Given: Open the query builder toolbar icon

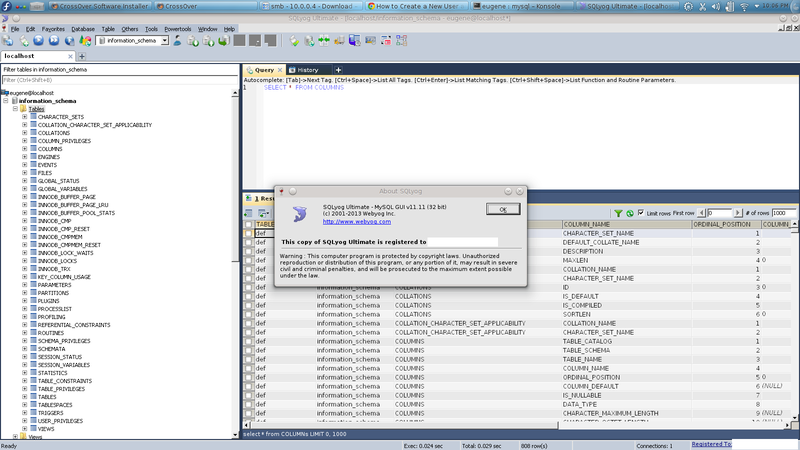Looking at the screenshot, I should 386,41.
